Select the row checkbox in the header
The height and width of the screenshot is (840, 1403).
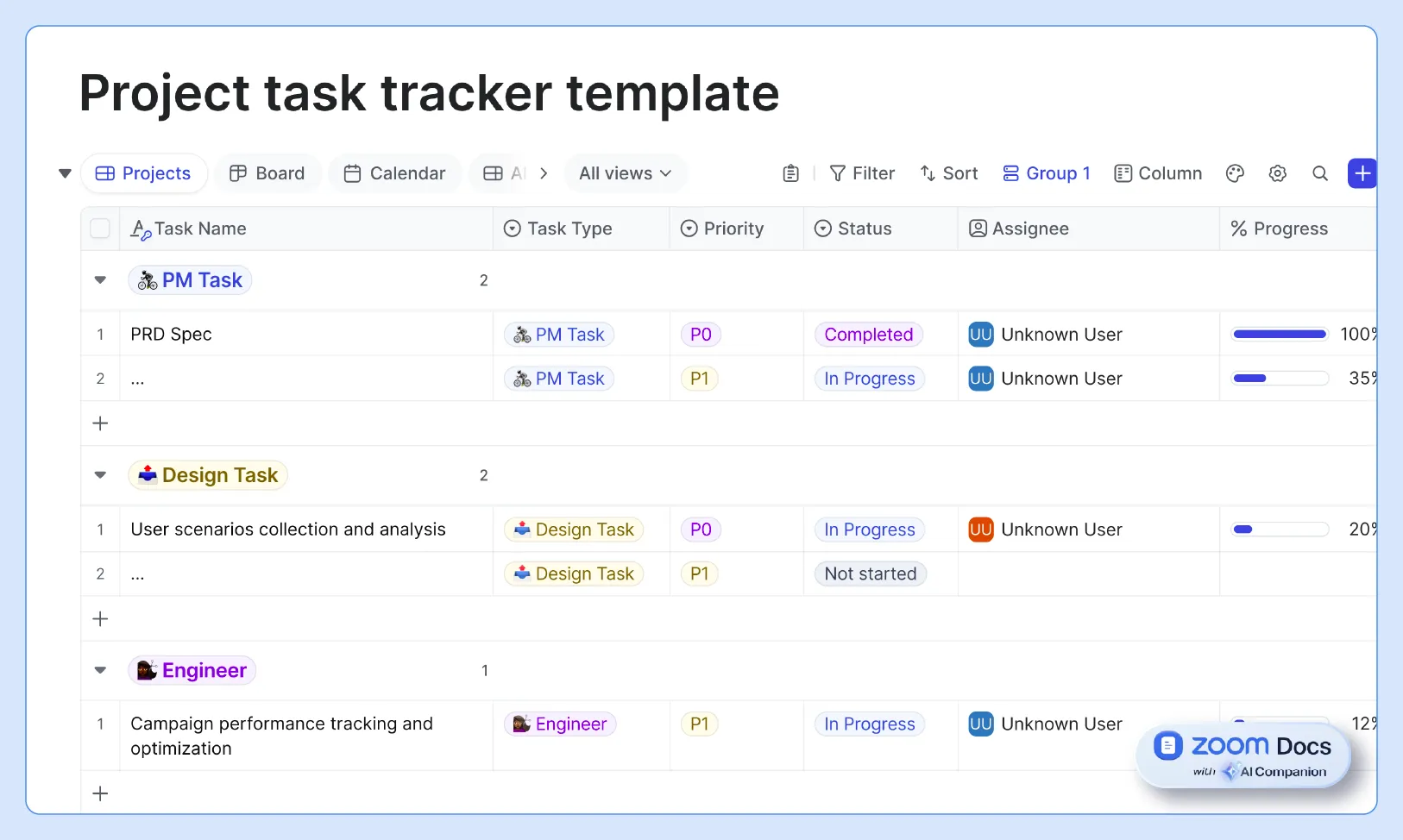click(100, 229)
